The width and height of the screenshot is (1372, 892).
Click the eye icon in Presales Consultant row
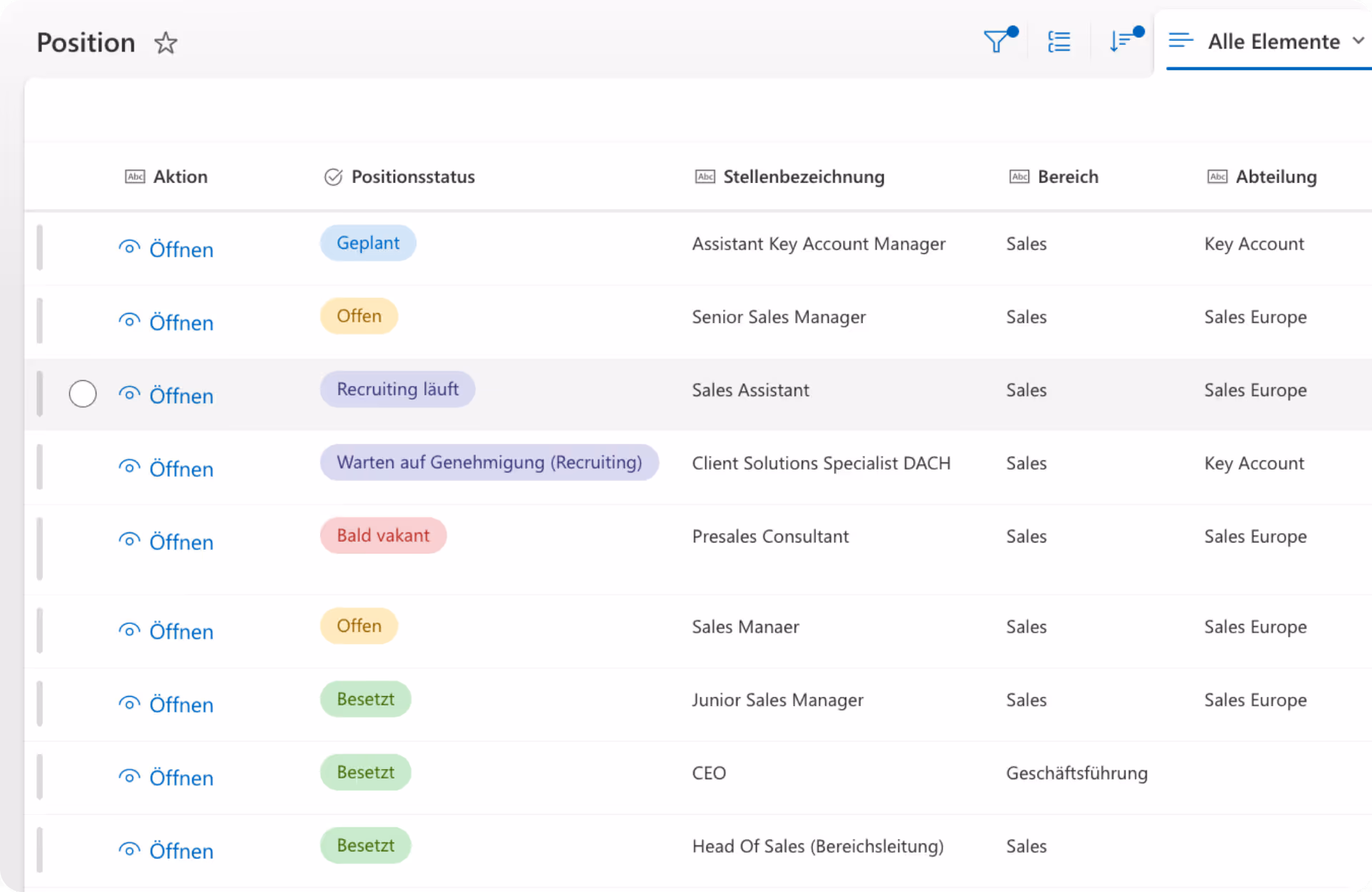(129, 540)
